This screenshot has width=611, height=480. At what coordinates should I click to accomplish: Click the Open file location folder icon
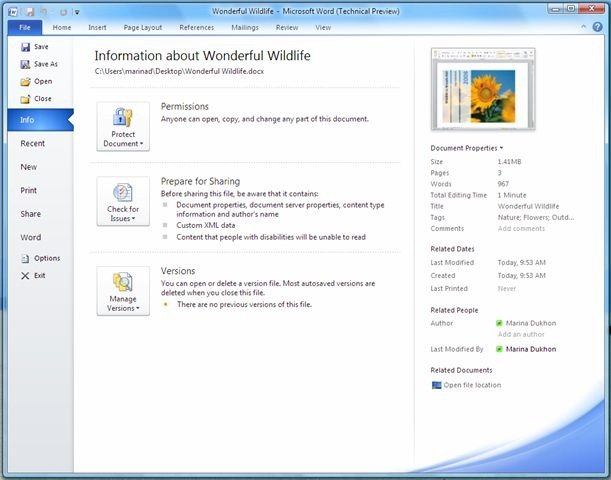pos(436,385)
